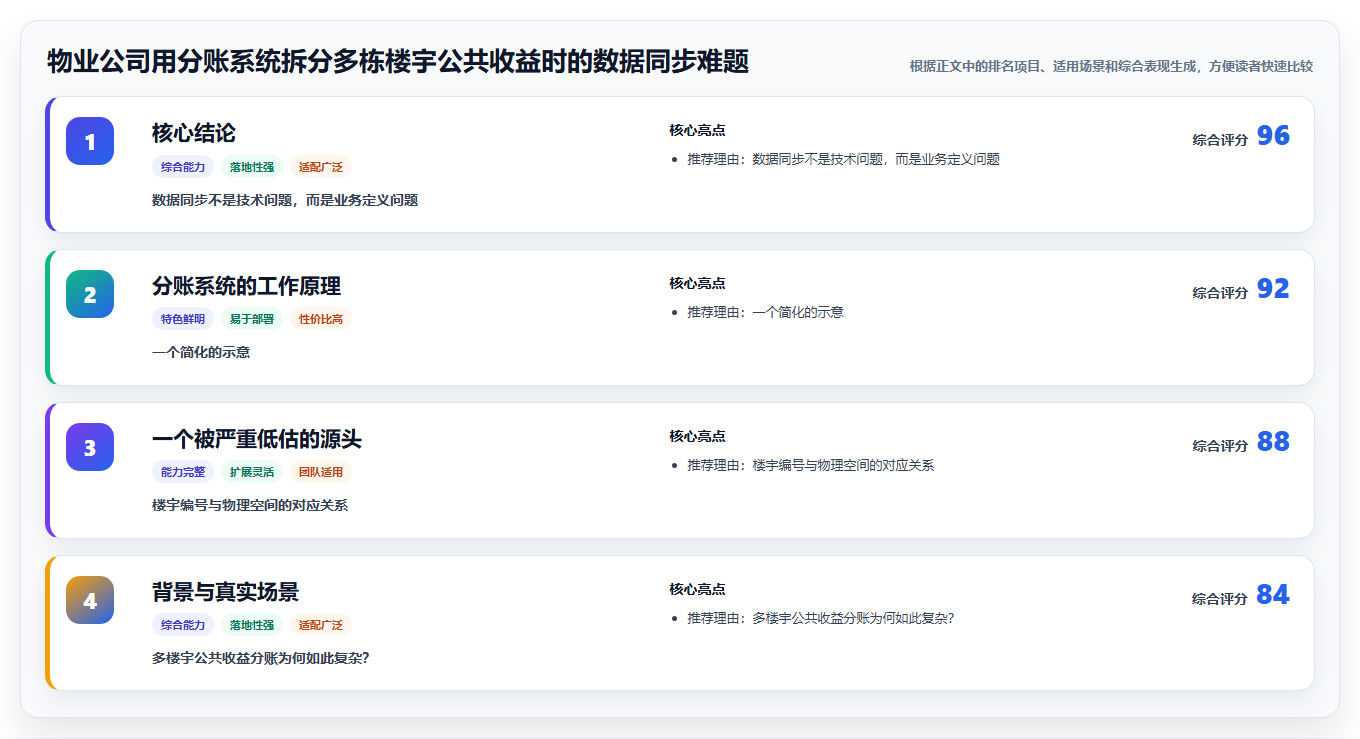Click 综合评分 label beside score 96
1360x739 pixels.
pos(1220,140)
